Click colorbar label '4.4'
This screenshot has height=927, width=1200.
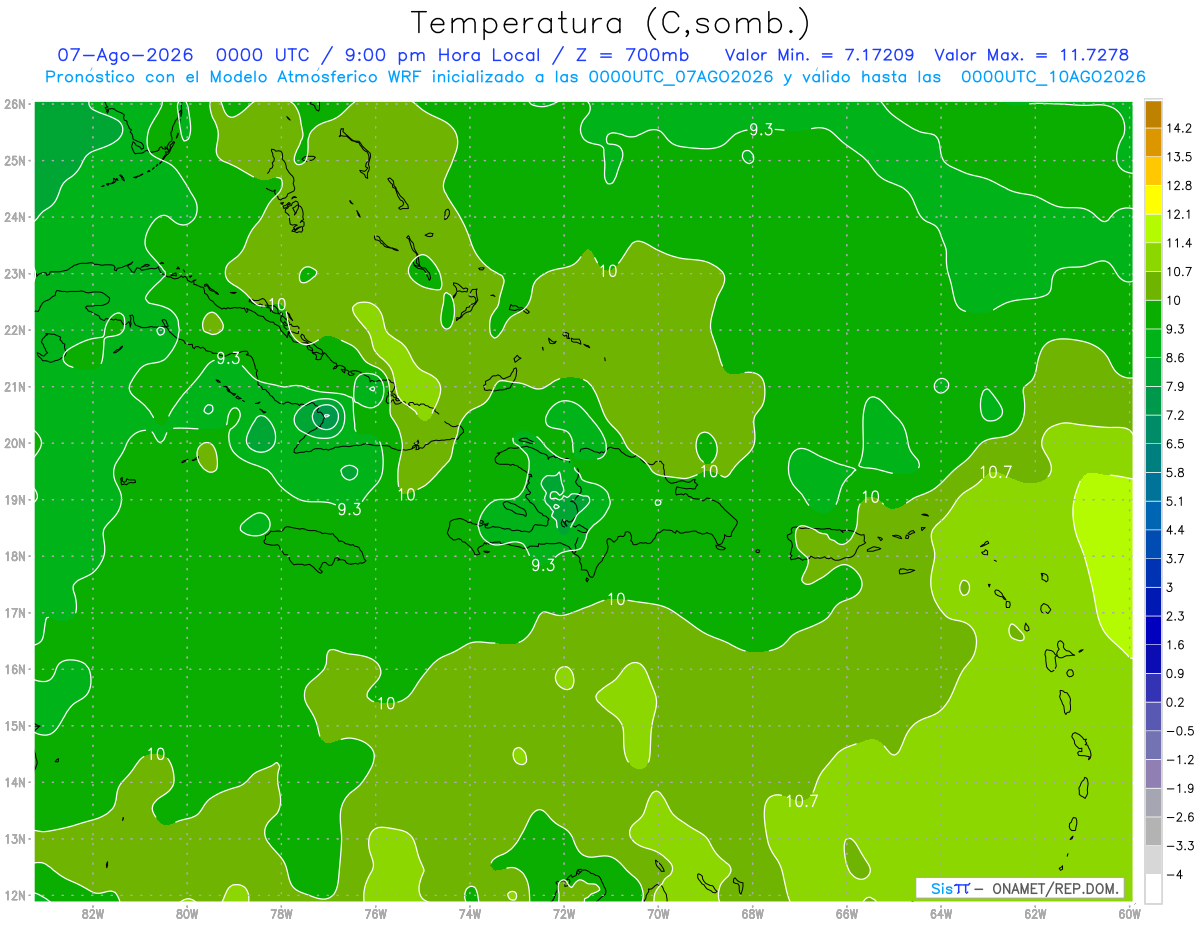pyautogui.click(x=1176, y=530)
